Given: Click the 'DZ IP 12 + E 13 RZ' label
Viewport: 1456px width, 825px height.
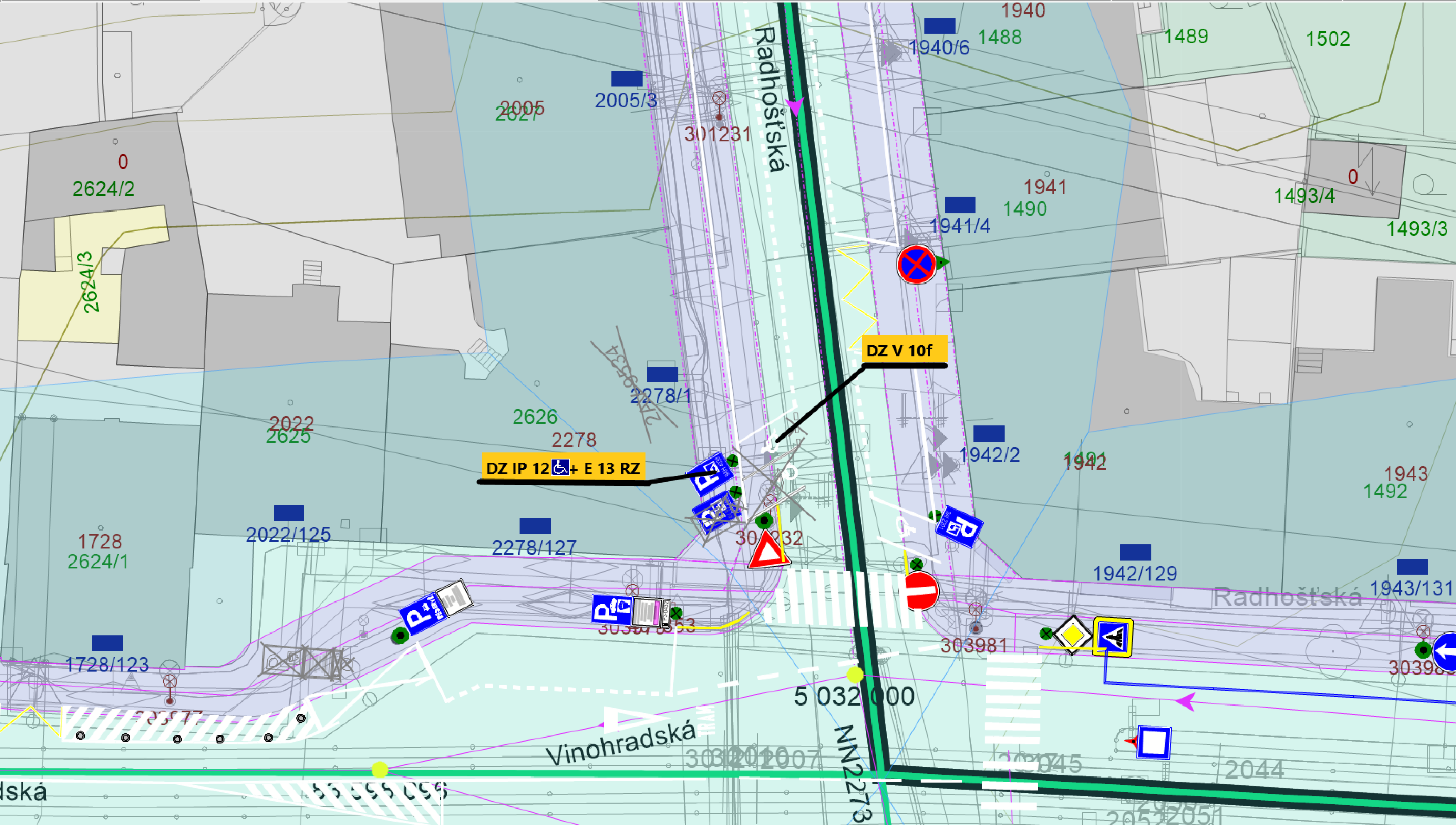Looking at the screenshot, I should pyautogui.click(x=564, y=468).
